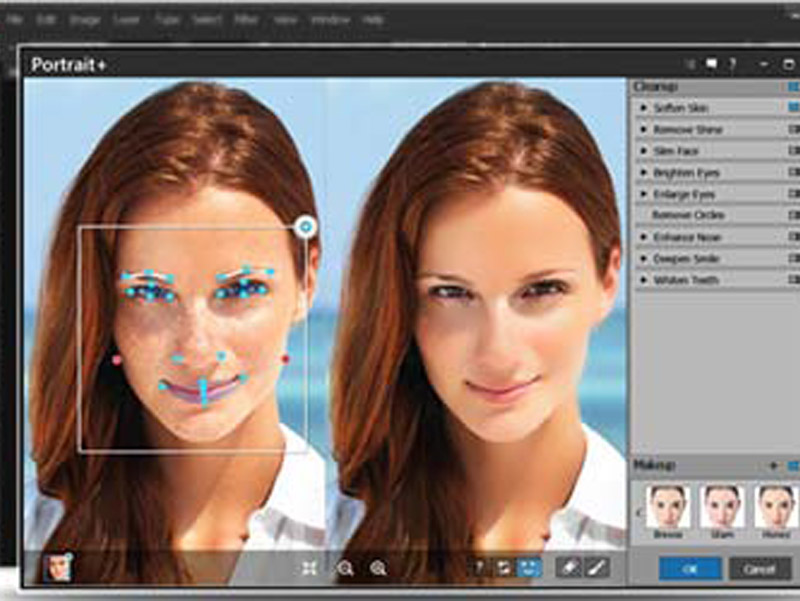Click the question mark icon in bottom toolbar
This screenshot has height=601, width=800.
478,568
